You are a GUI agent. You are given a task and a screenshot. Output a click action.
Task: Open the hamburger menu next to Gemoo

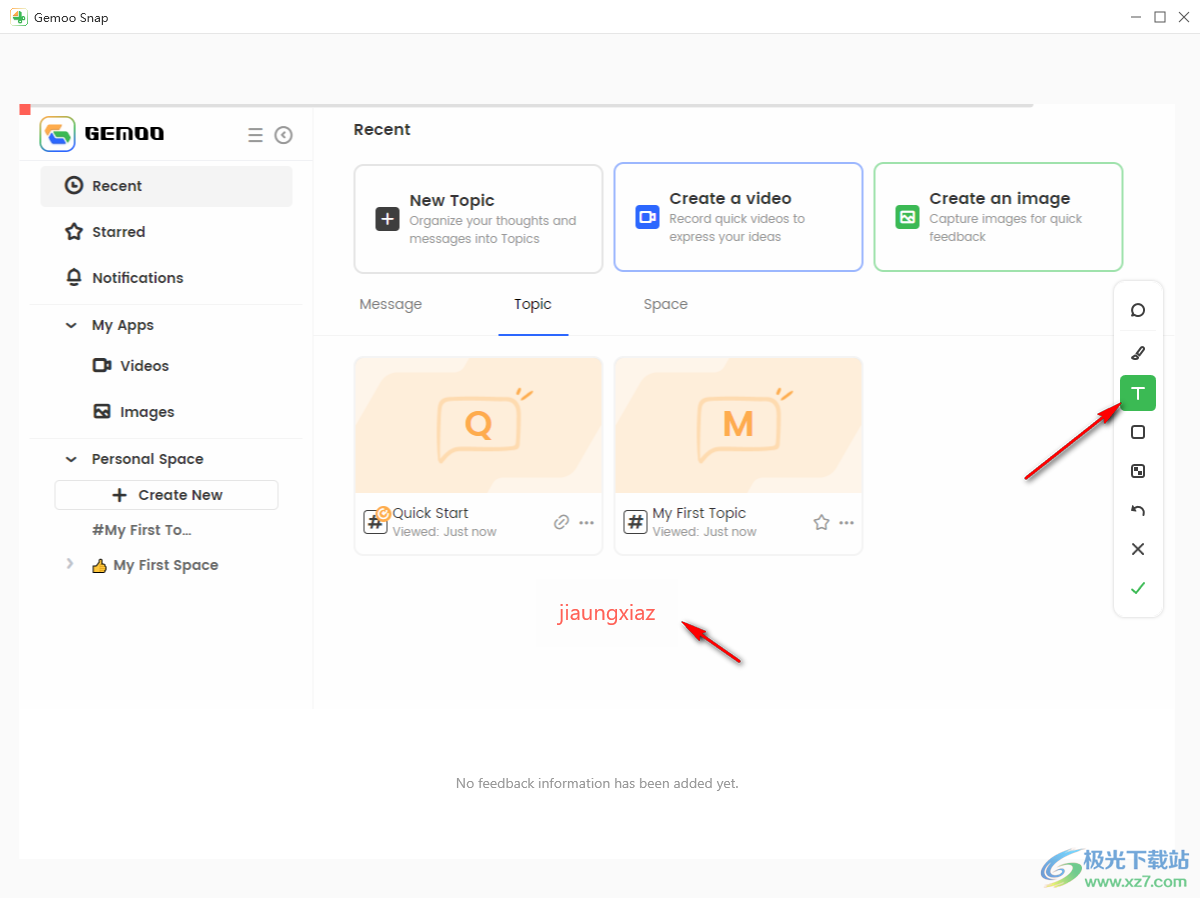click(x=255, y=135)
